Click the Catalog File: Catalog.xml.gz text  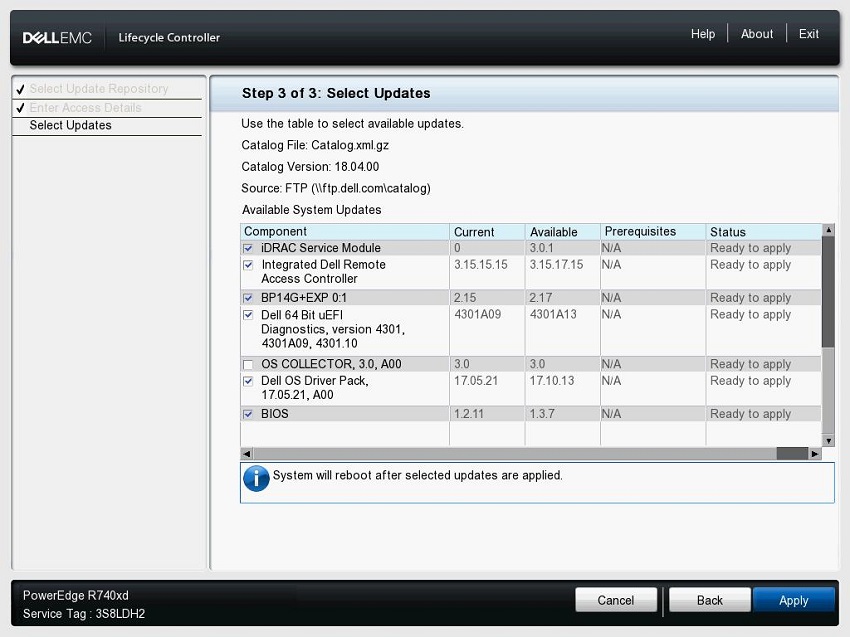pos(315,145)
